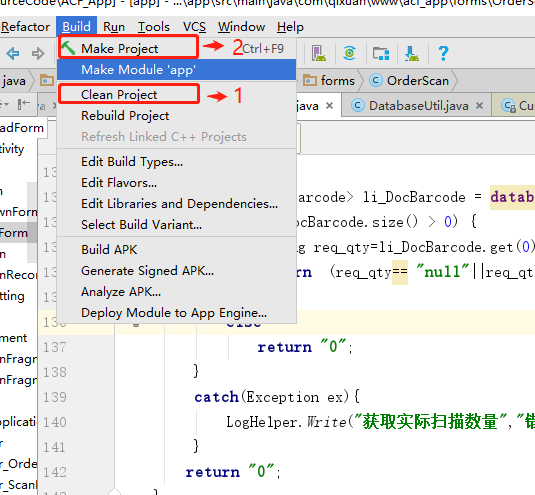Click return "0" on line 137
The height and width of the screenshot is (495, 535).
click(305, 347)
